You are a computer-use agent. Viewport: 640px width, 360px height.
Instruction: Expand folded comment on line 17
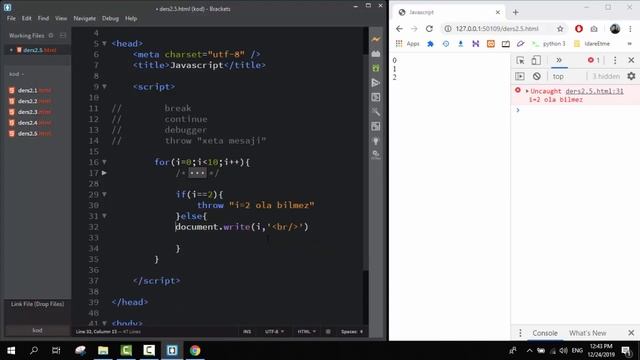(x=104, y=173)
